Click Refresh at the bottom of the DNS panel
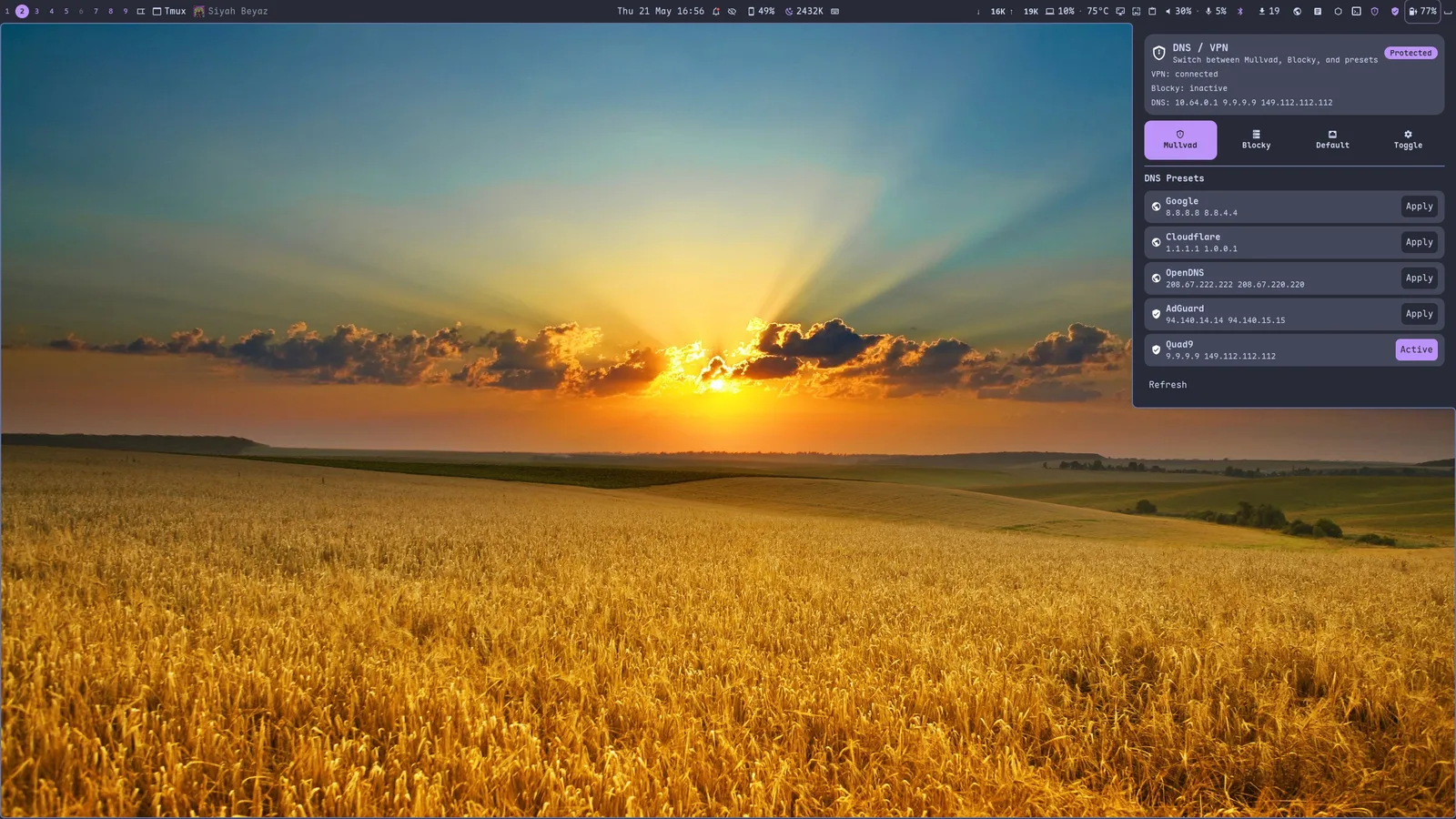Viewport: 1456px width, 819px height. tap(1168, 385)
